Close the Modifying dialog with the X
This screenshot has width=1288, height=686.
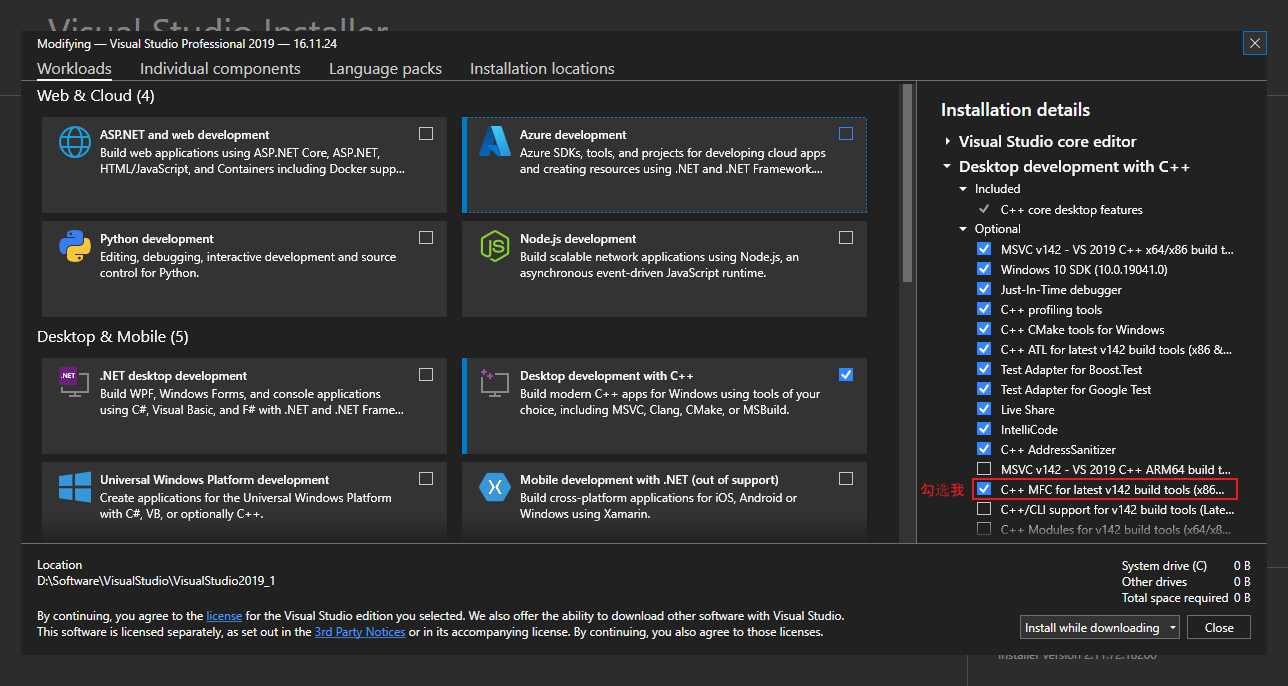coord(1255,43)
